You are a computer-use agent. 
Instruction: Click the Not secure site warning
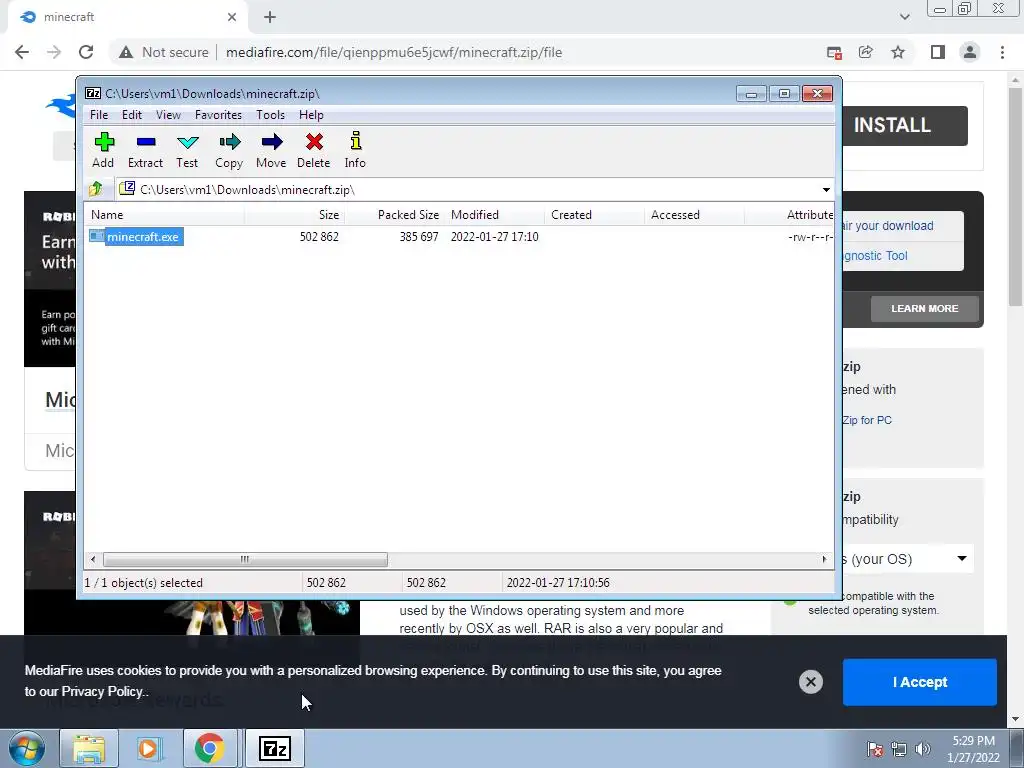click(x=164, y=52)
